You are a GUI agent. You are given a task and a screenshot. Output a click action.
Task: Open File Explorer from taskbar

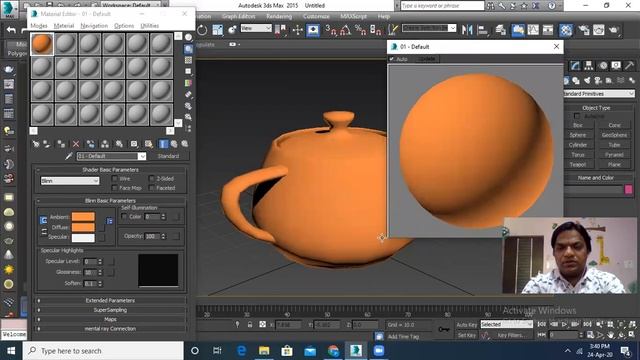pyautogui.click(x=264, y=351)
